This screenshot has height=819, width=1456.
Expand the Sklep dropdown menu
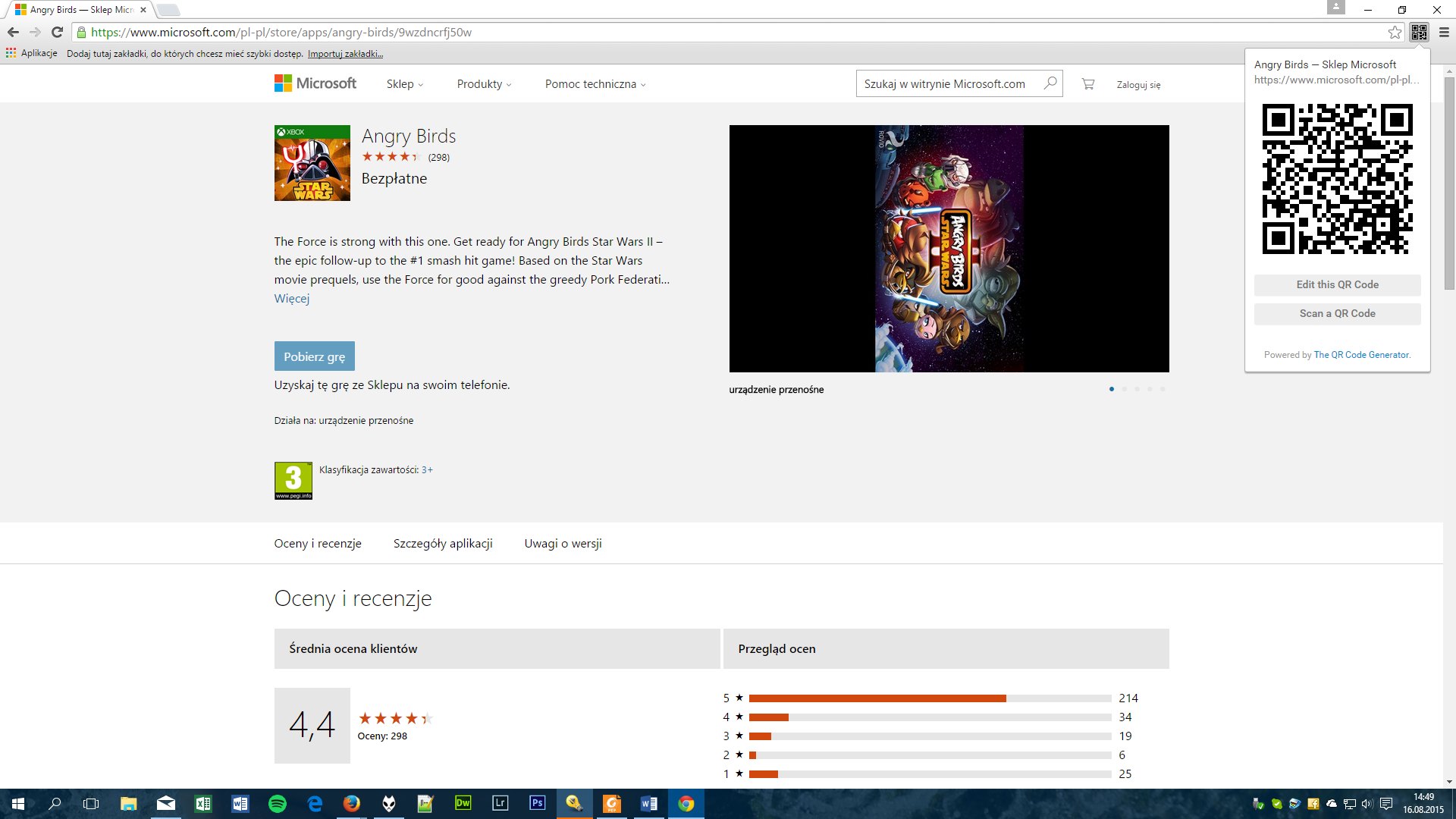coord(405,84)
